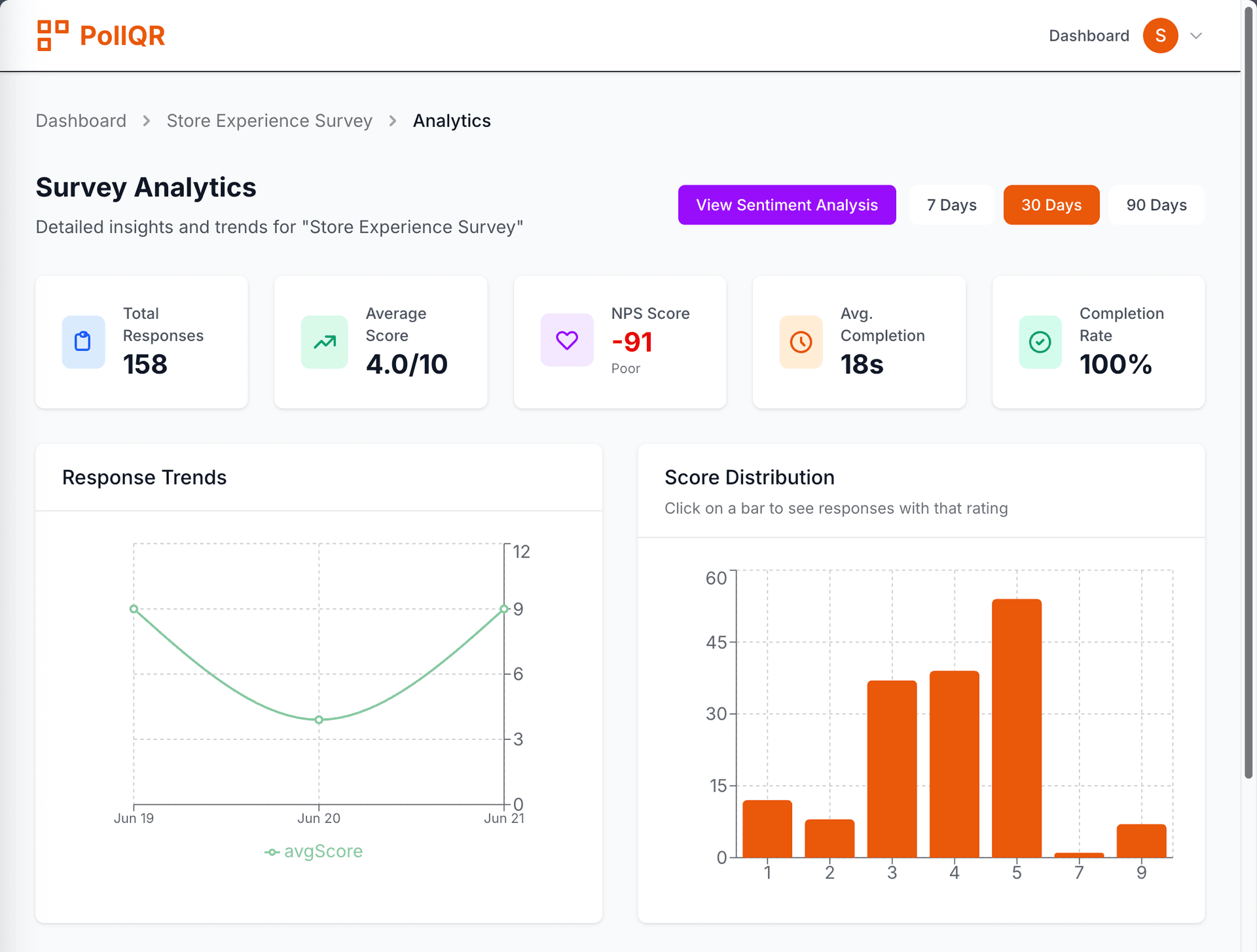Open the user avatar marked S

(1160, 35)
